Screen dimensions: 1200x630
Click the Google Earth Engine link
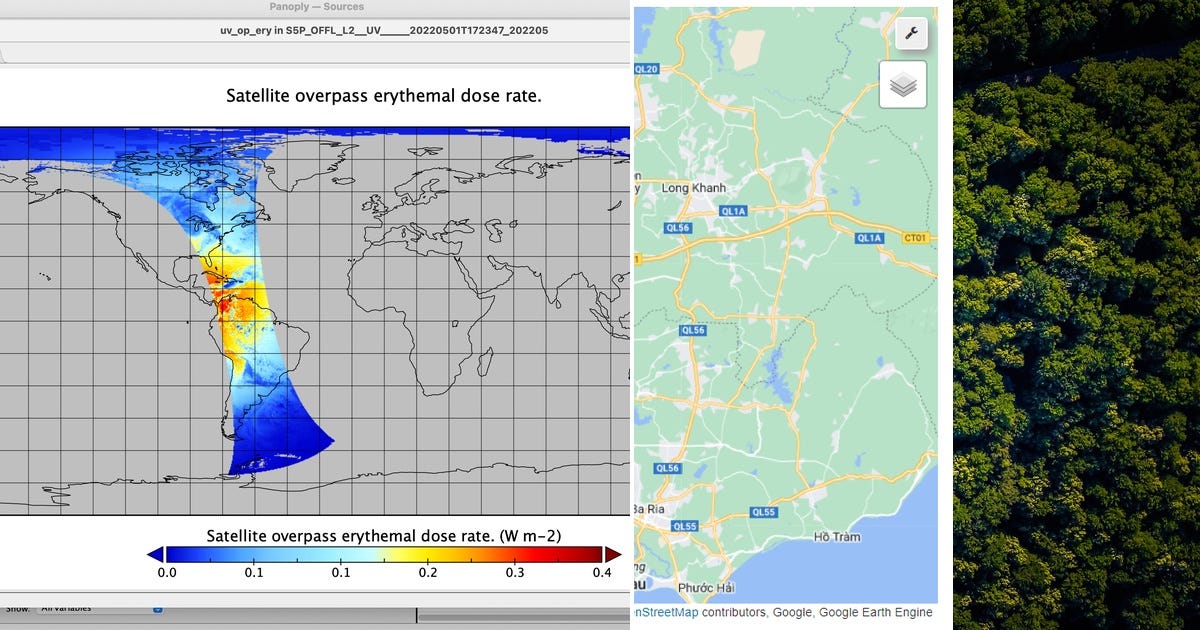click(x=878, y=612)
